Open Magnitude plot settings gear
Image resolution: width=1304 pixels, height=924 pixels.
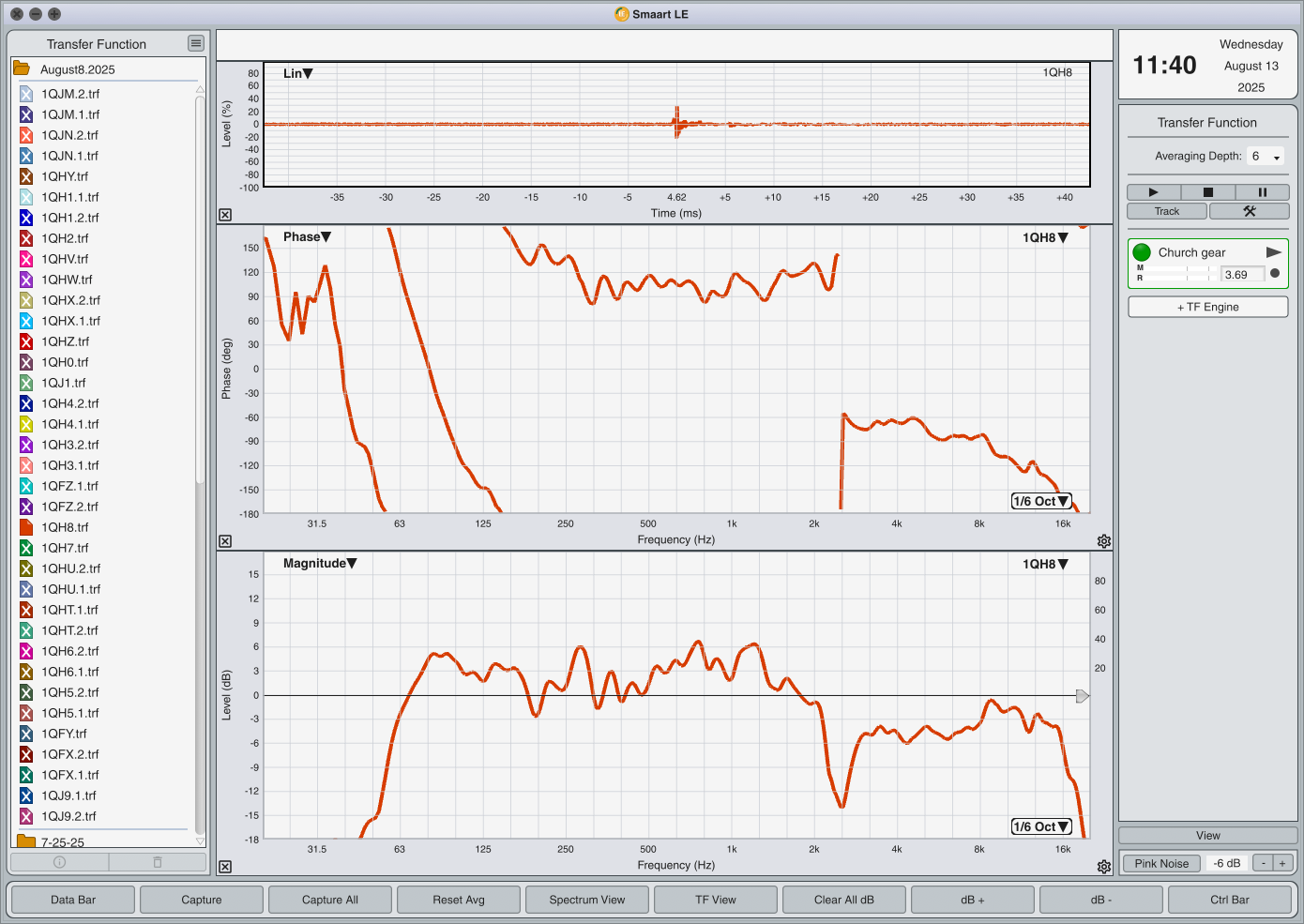[1104, 867]
